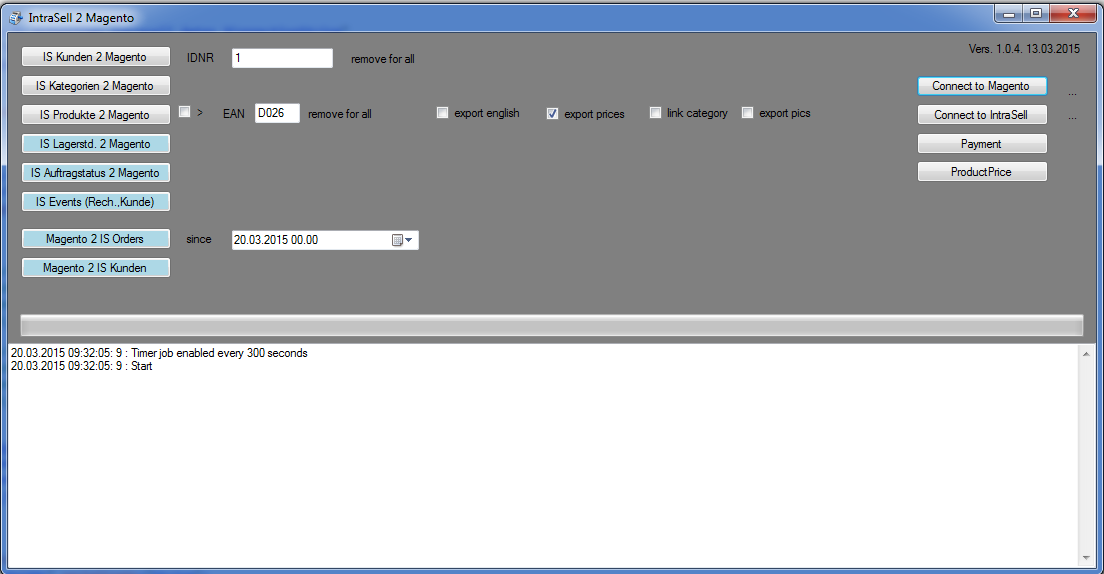1104x574 pixels.
Task: Click IS Auftragstatus 2 Magento button
Action: [96, 173]
